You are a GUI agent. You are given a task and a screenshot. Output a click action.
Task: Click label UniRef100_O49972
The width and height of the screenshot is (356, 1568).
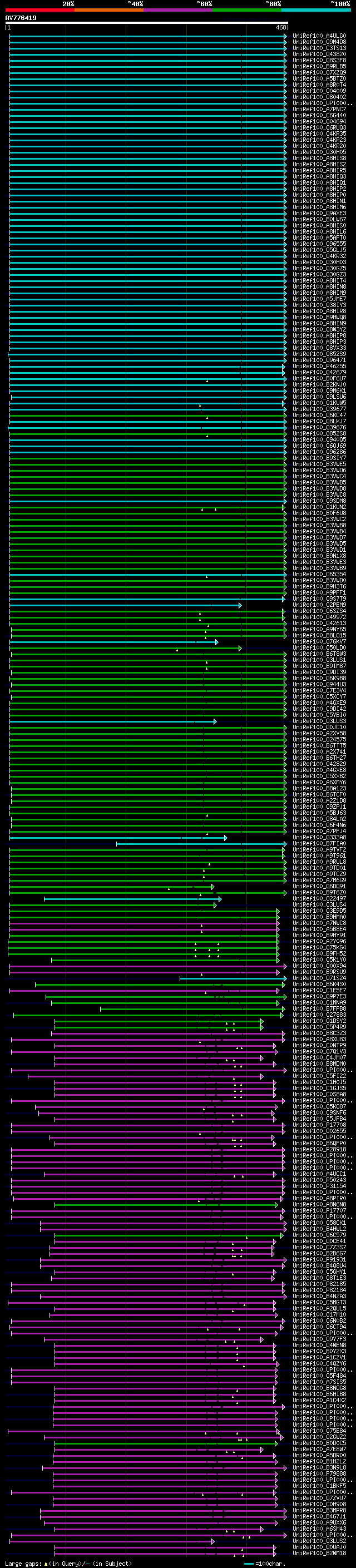(x=319, y=617)
